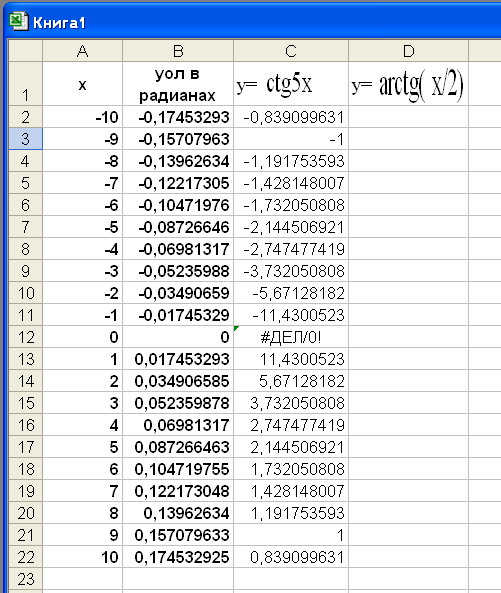Click the header cell containing 'x'
Viewport: 501px width, 593px height.
[x=82, y=84]
